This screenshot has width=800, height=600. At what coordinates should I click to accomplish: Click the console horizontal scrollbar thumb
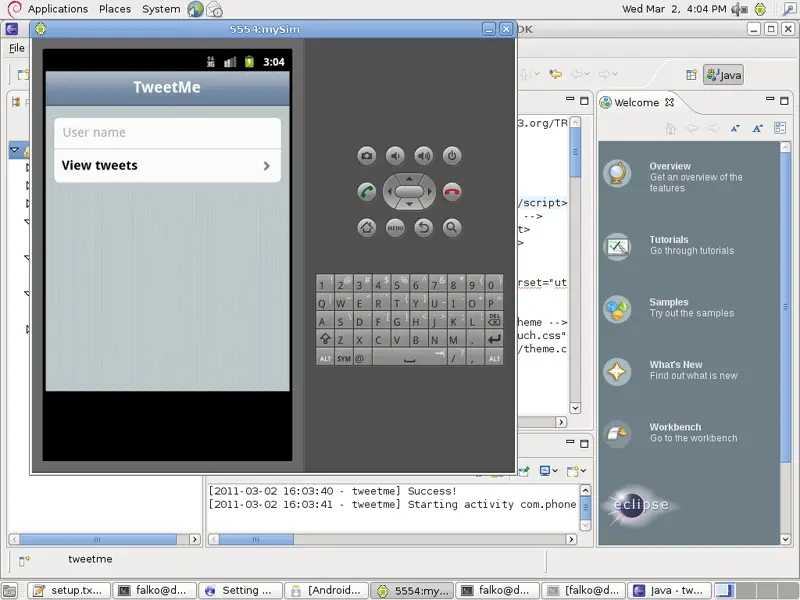[256, 539]
